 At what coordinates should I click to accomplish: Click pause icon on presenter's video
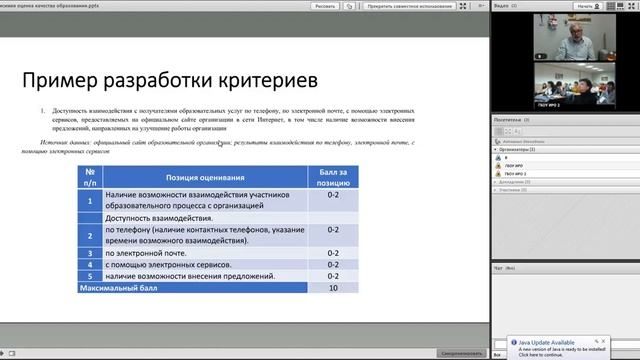click(540, 56)
